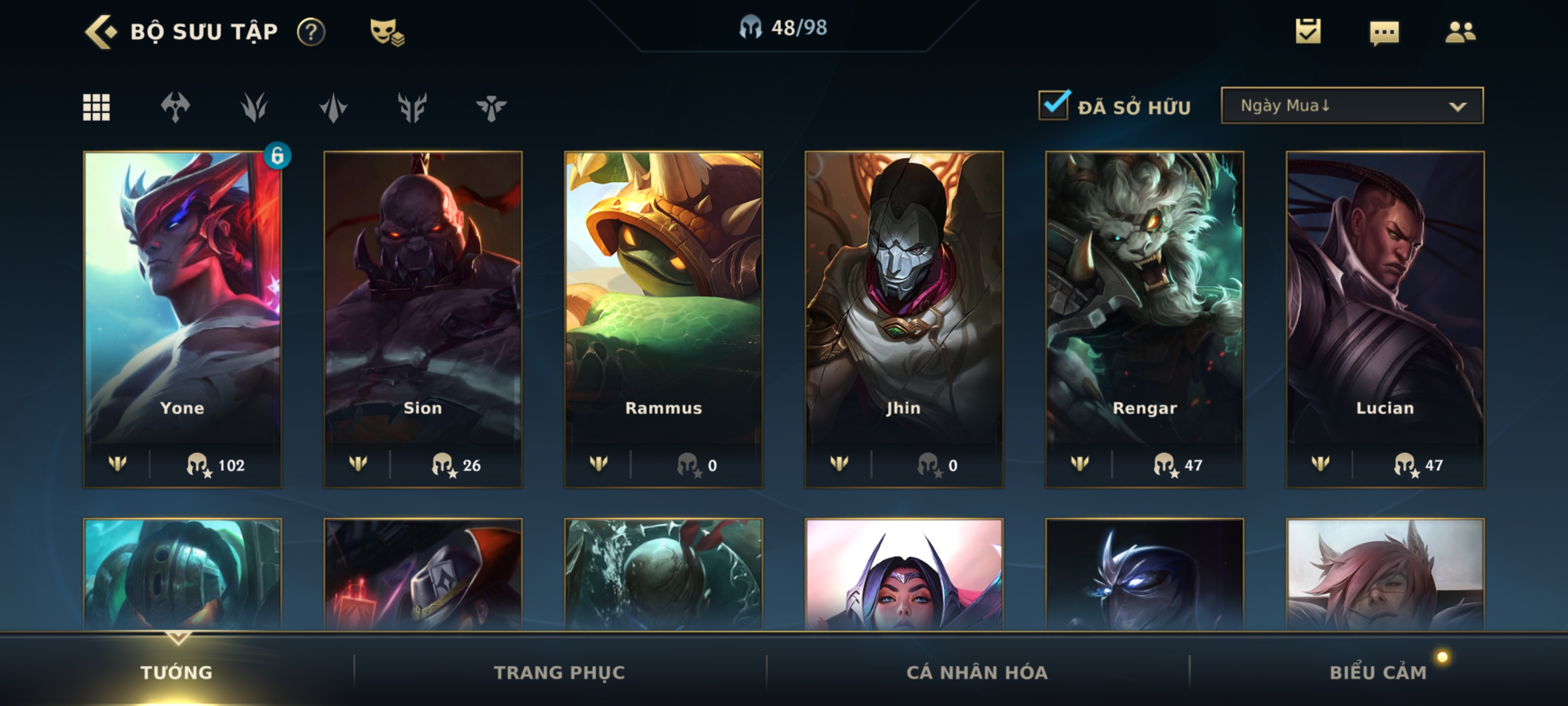Filter champions by the last role icon
Screen dimensions: 1568x706
point(491,108)
